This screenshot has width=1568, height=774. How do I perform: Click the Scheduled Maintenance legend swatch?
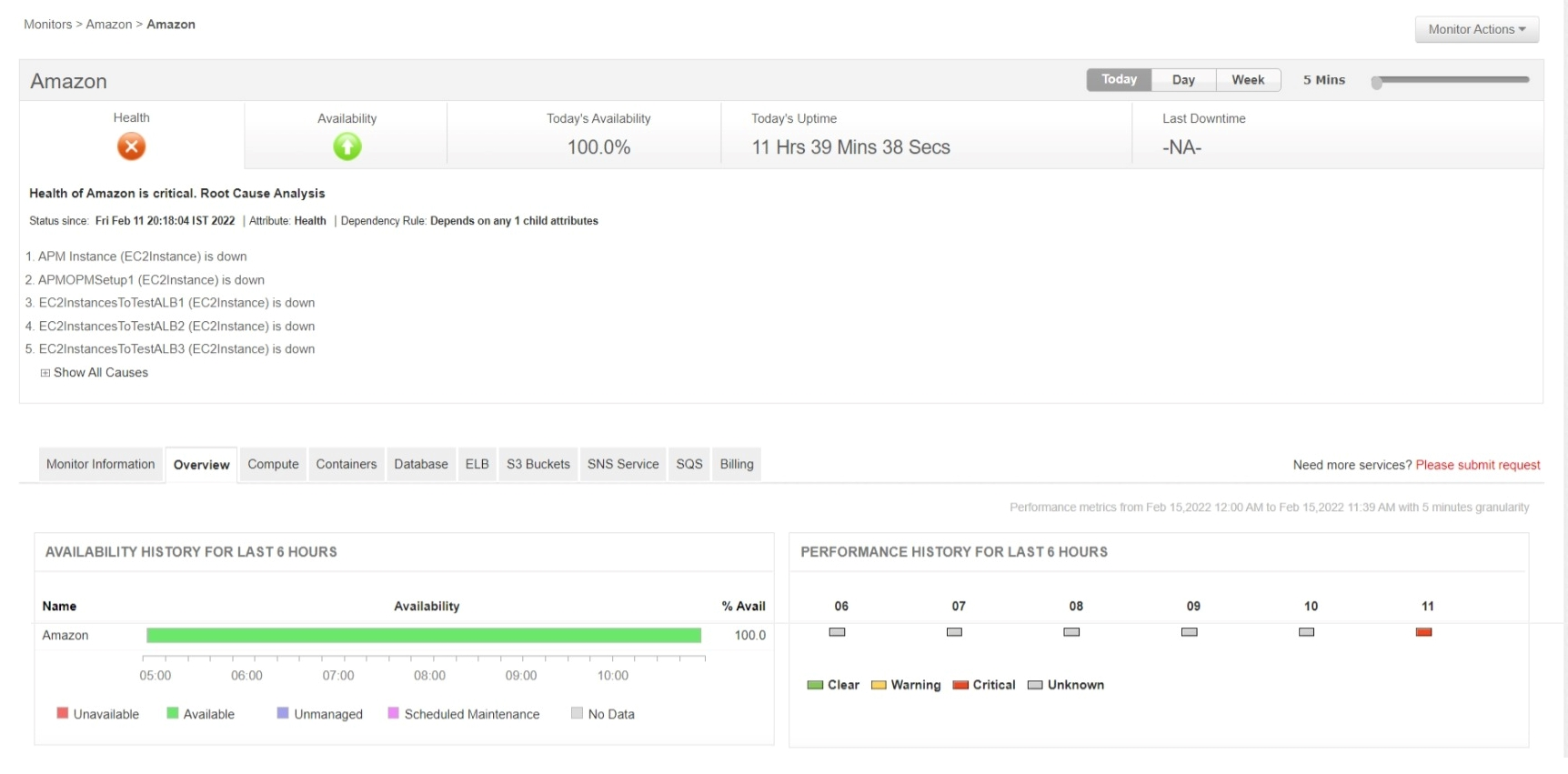[394, 713]
